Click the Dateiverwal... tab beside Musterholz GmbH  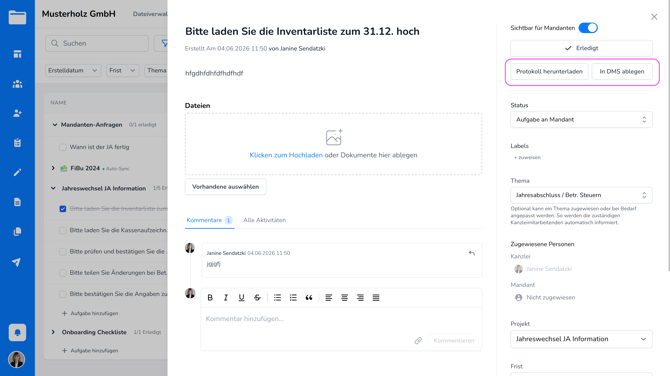150,14
